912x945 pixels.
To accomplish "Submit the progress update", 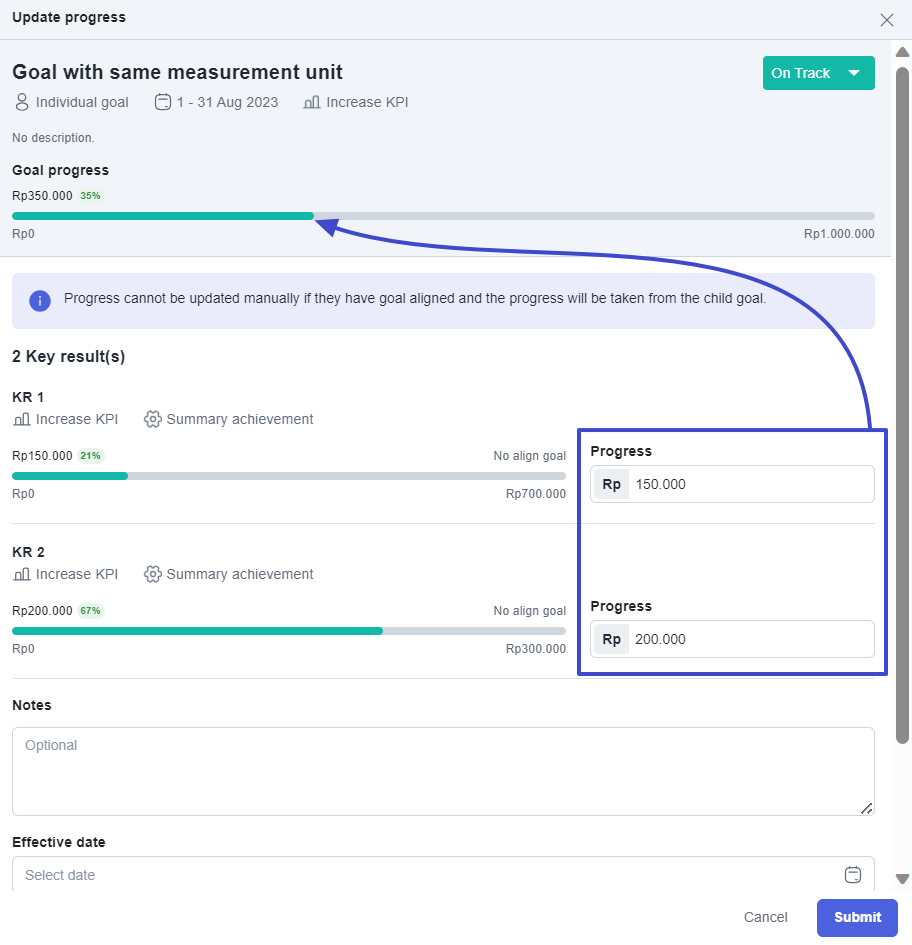I will tap(857, 917).
